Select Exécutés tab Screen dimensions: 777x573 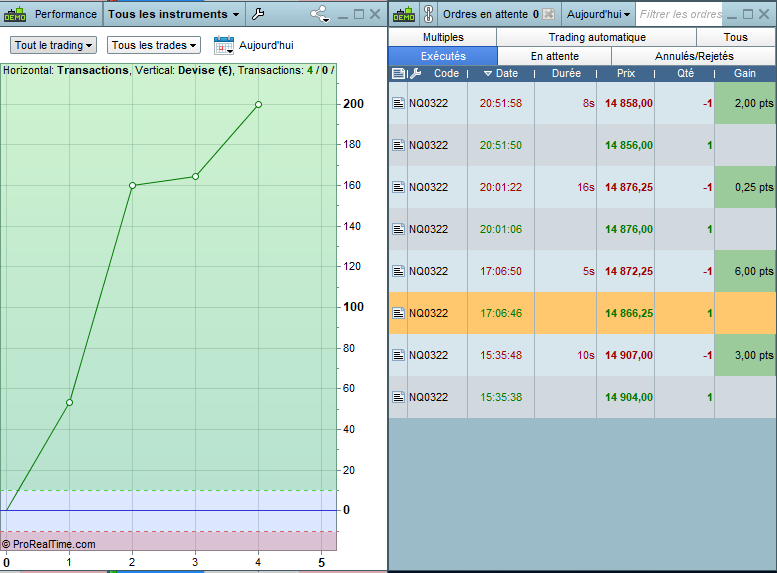click(443, 56)
